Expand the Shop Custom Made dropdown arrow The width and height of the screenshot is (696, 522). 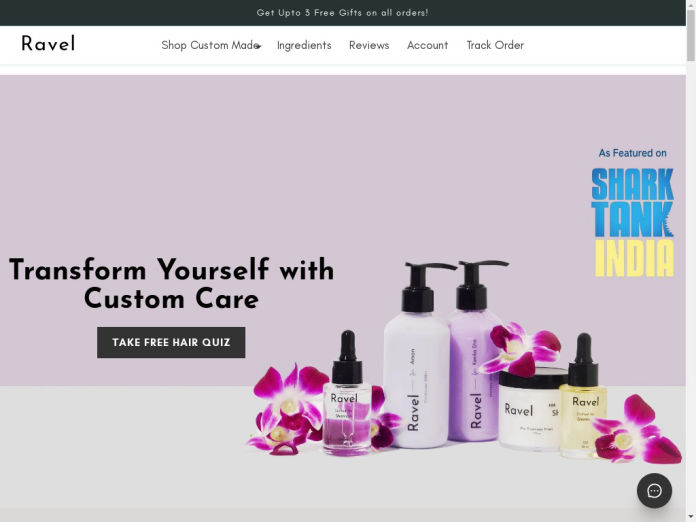point(258,46)
